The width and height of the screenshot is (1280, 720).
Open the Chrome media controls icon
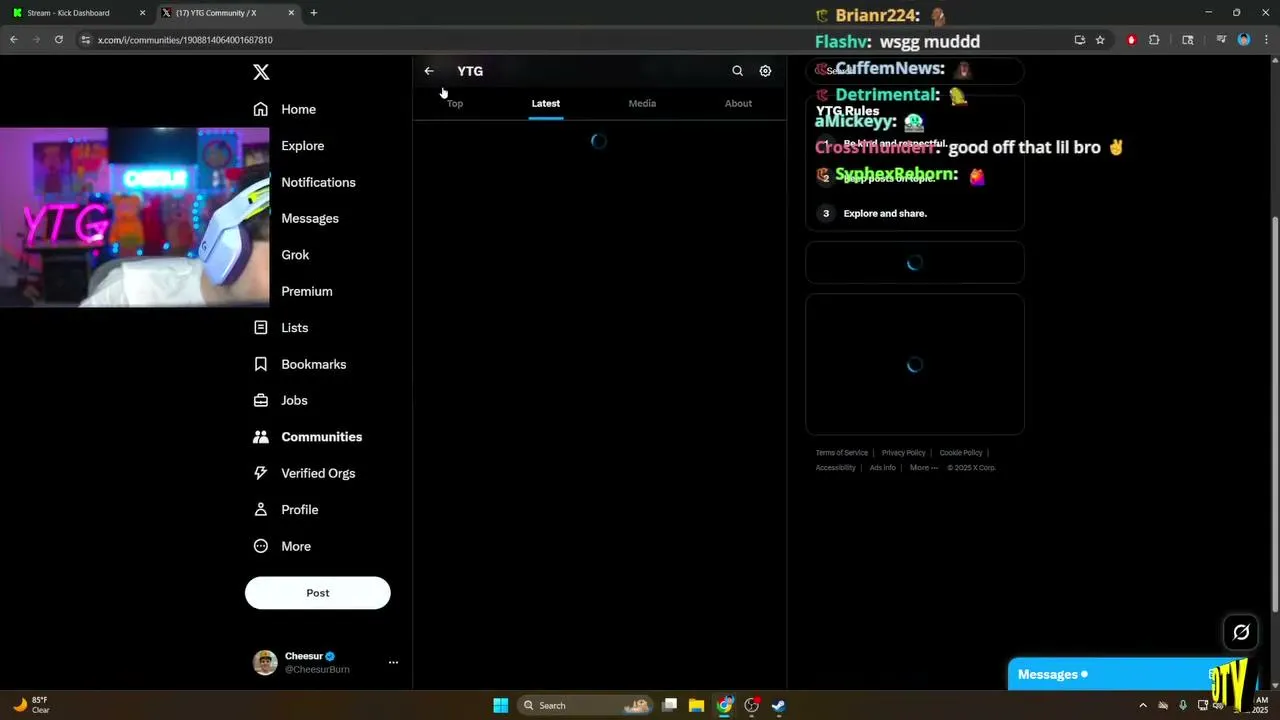coord(1221,40)
